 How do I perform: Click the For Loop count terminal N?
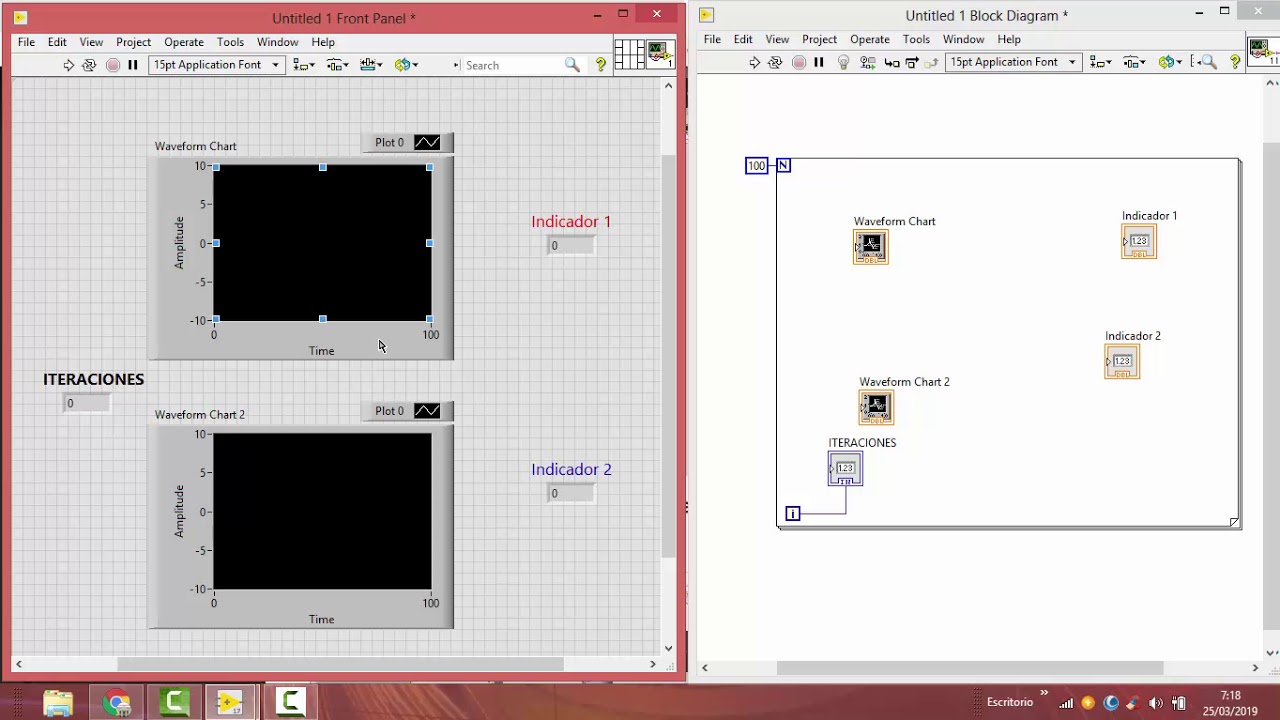tap(783, 165)
